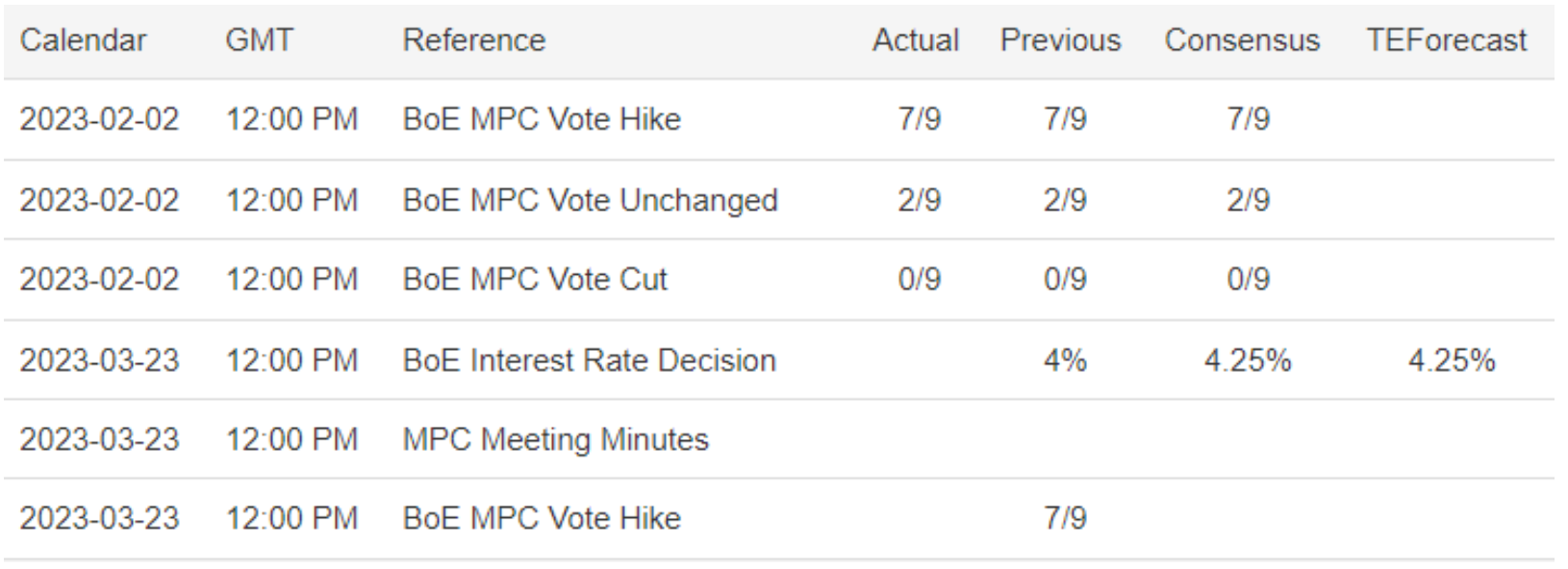The height and width of the screenshot is (569, 1568).
Task: Click the 7/9 Actual value for Vote Hike
Action: coord(919,119)
